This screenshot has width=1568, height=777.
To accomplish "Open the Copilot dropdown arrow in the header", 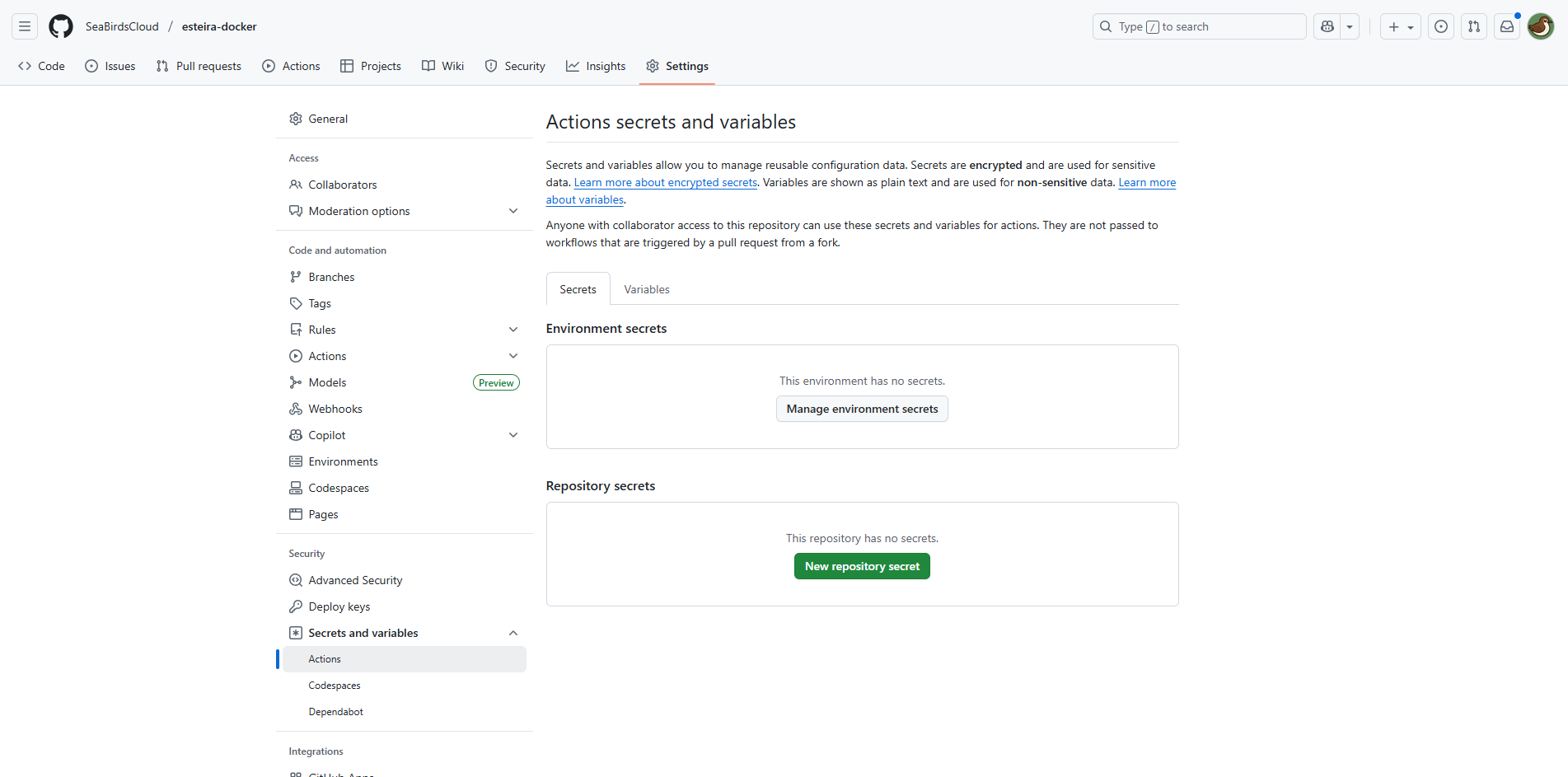I will pyautogui.click(x=1350, y=26).
